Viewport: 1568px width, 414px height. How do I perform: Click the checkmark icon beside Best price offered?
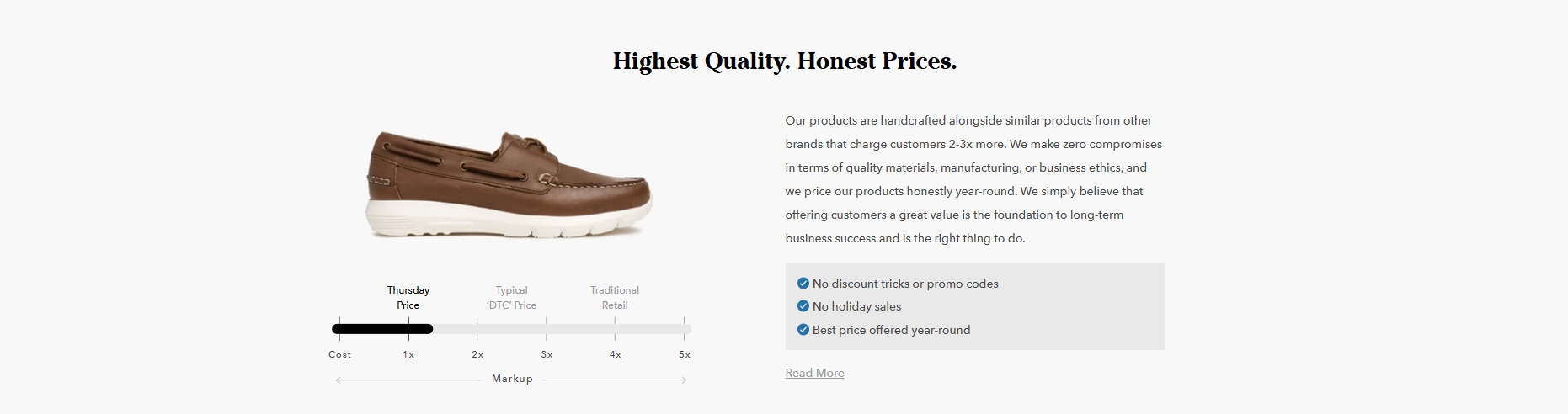[803, 330]
